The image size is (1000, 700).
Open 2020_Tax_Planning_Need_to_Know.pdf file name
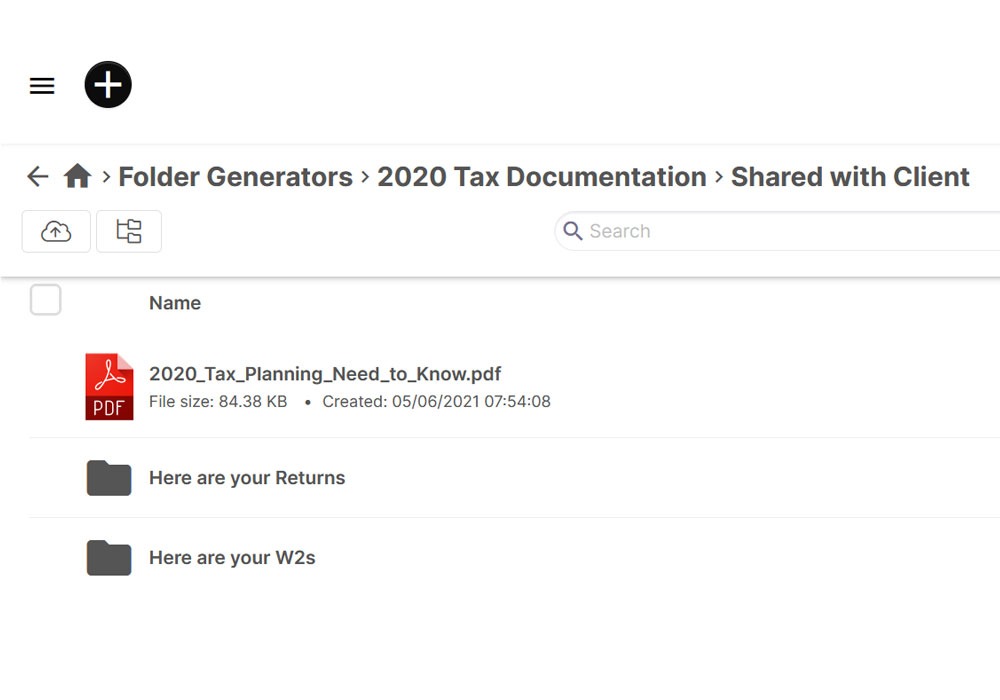click(x=325, y=374)
